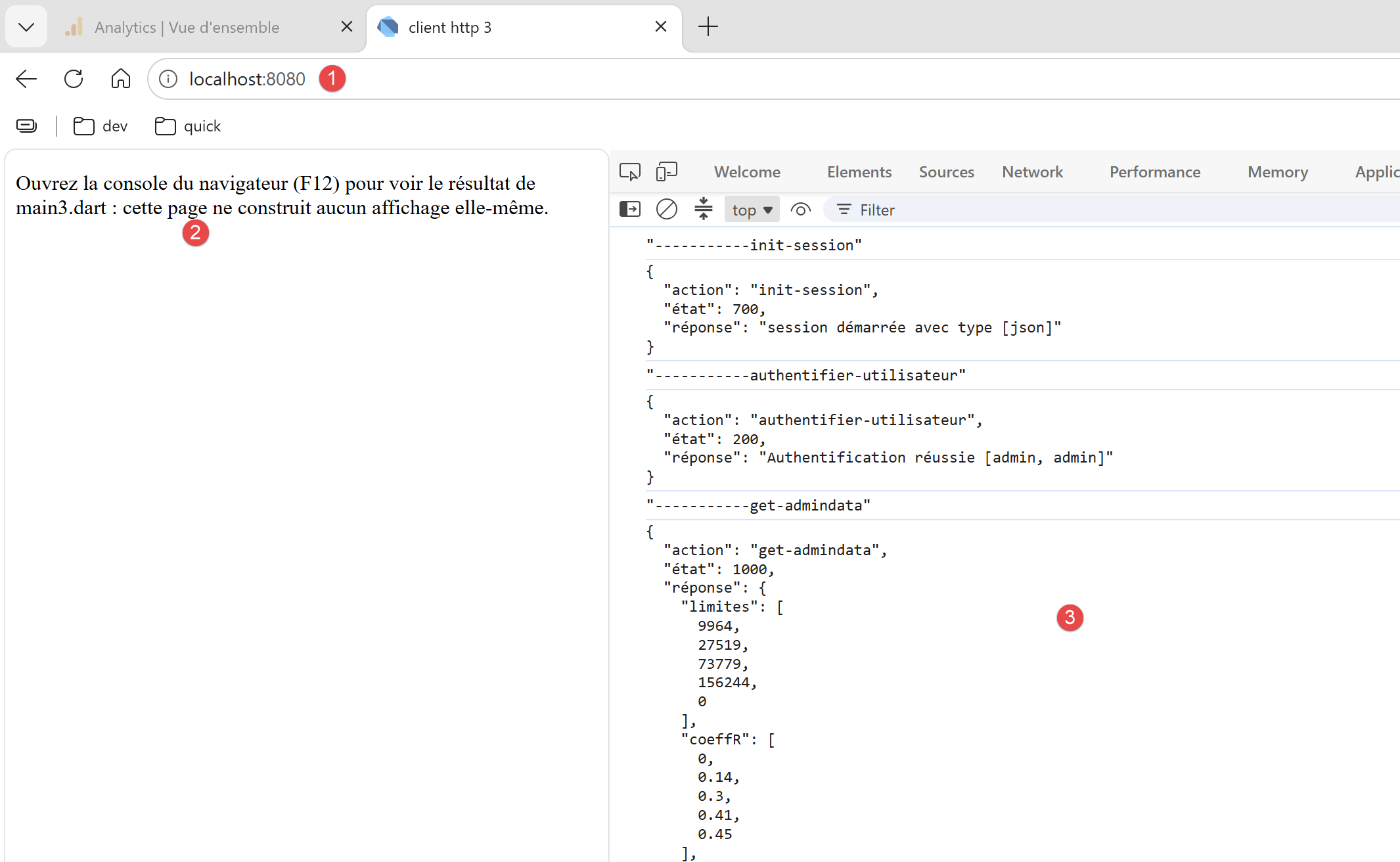Viewport: 1400px width, 862px height.
Task: Reload the localhost page
Action: (x=74, y=79)
